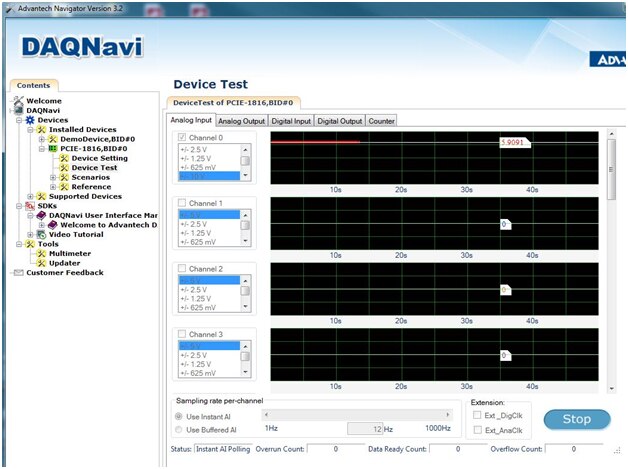
Task: Click the icon beside Supported Devices
Action: [41, 196]
